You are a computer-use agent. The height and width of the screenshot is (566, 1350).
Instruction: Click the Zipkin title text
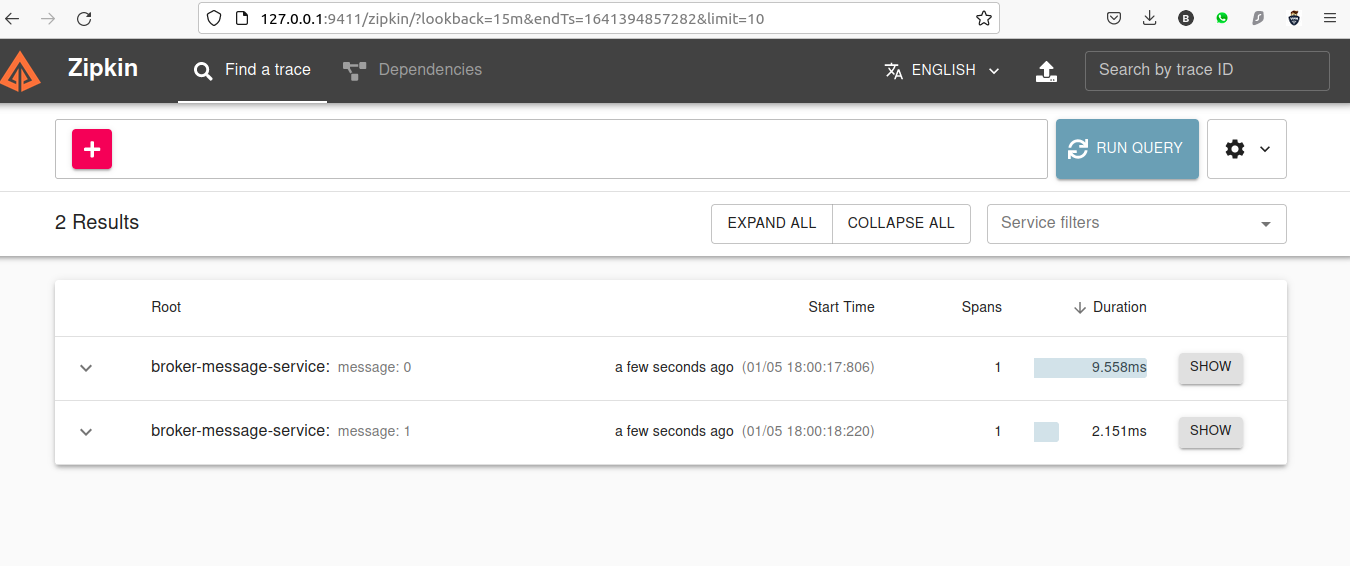point(103,69)
